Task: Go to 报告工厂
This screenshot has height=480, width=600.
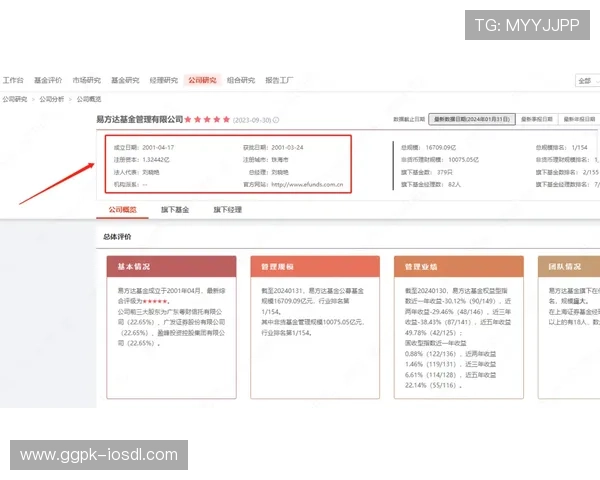Action: [x=279, y=80]
